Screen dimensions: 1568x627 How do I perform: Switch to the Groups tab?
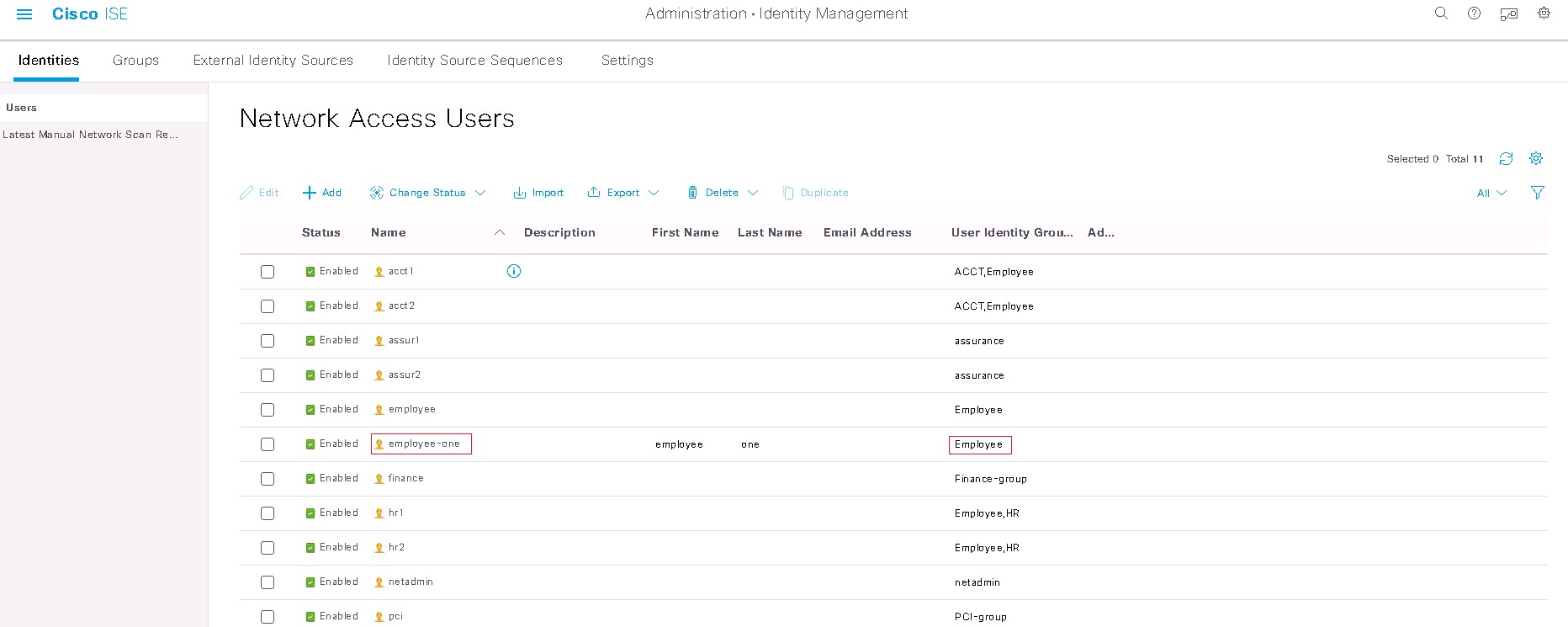135,60
